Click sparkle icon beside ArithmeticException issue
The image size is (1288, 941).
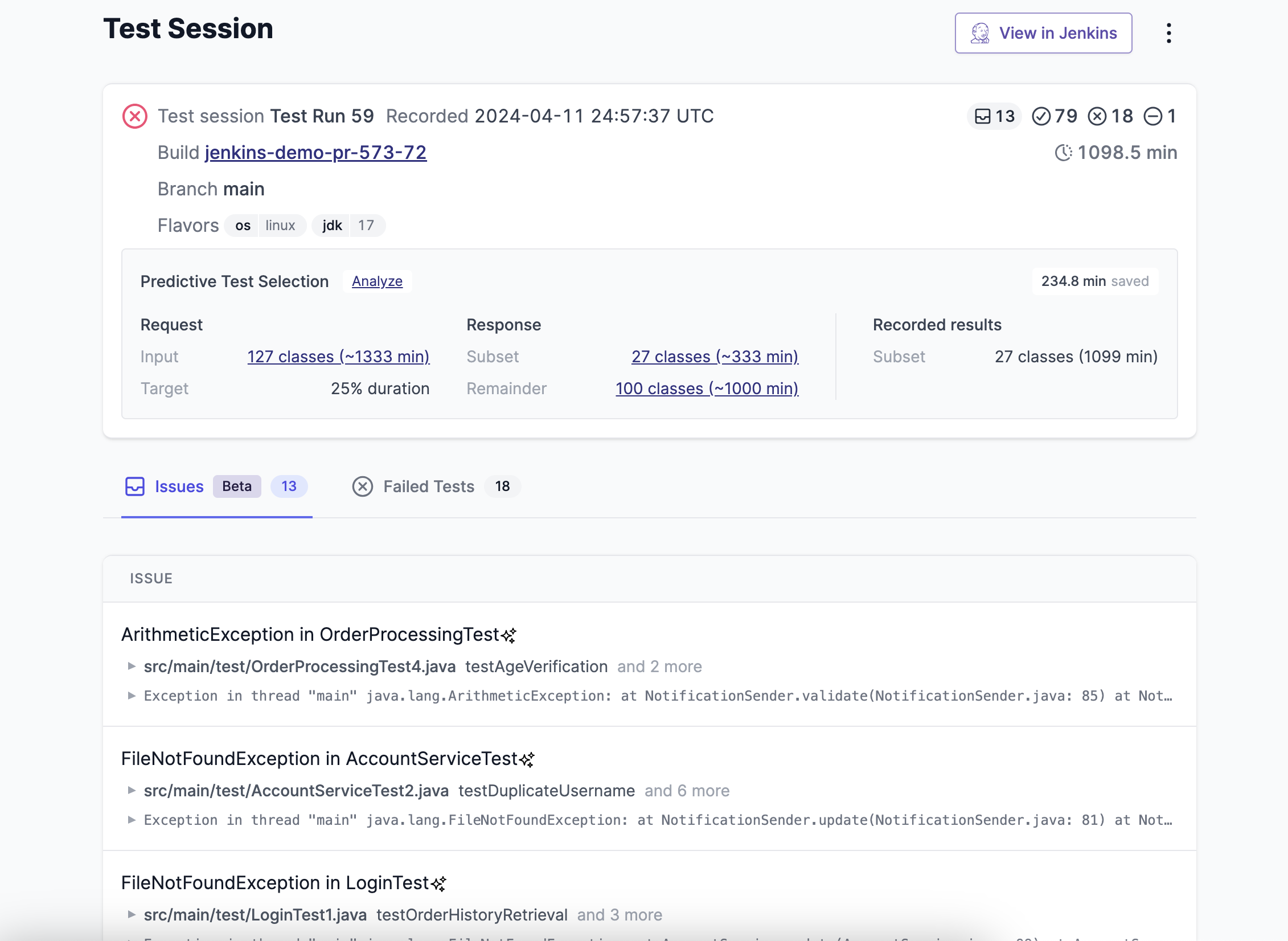point(508,635)
